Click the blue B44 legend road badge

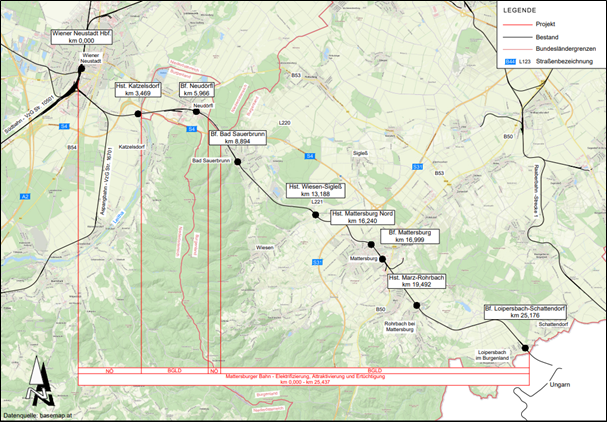coord(511,61)
